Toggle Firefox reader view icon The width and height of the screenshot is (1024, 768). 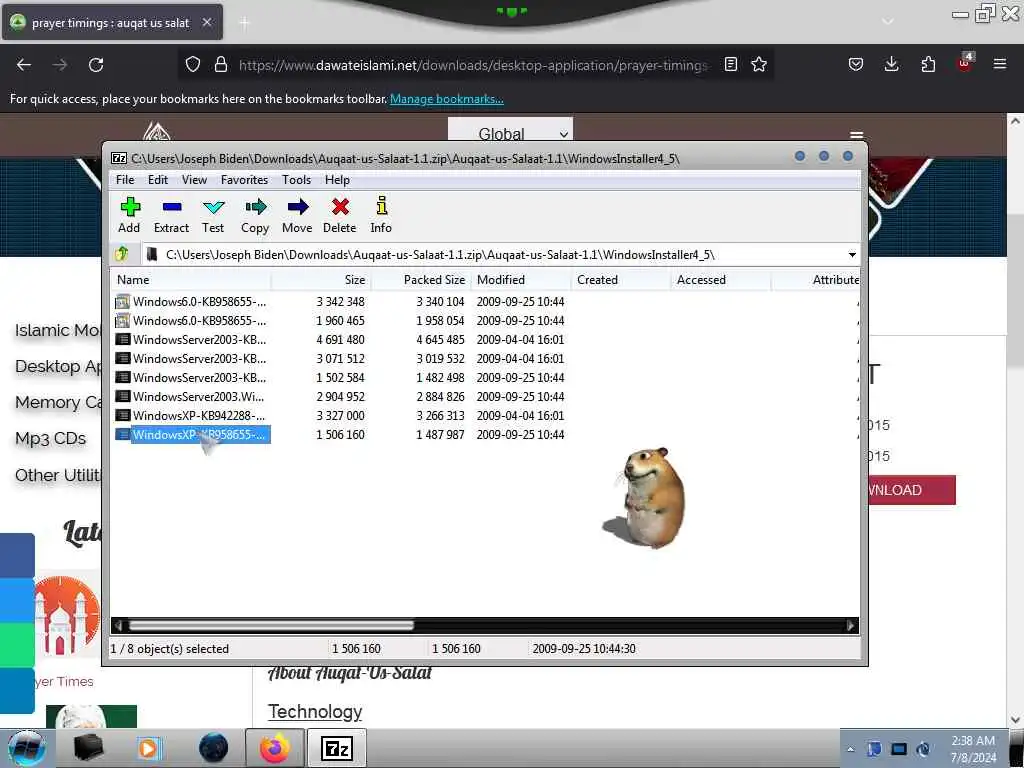pyautogui.click(x=731, y=64)
